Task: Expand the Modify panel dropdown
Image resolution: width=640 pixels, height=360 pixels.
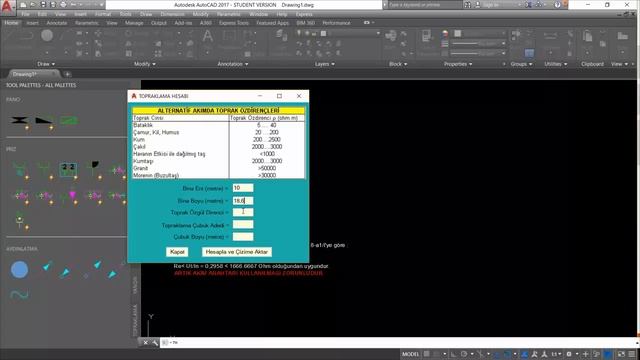Action: 145,64
